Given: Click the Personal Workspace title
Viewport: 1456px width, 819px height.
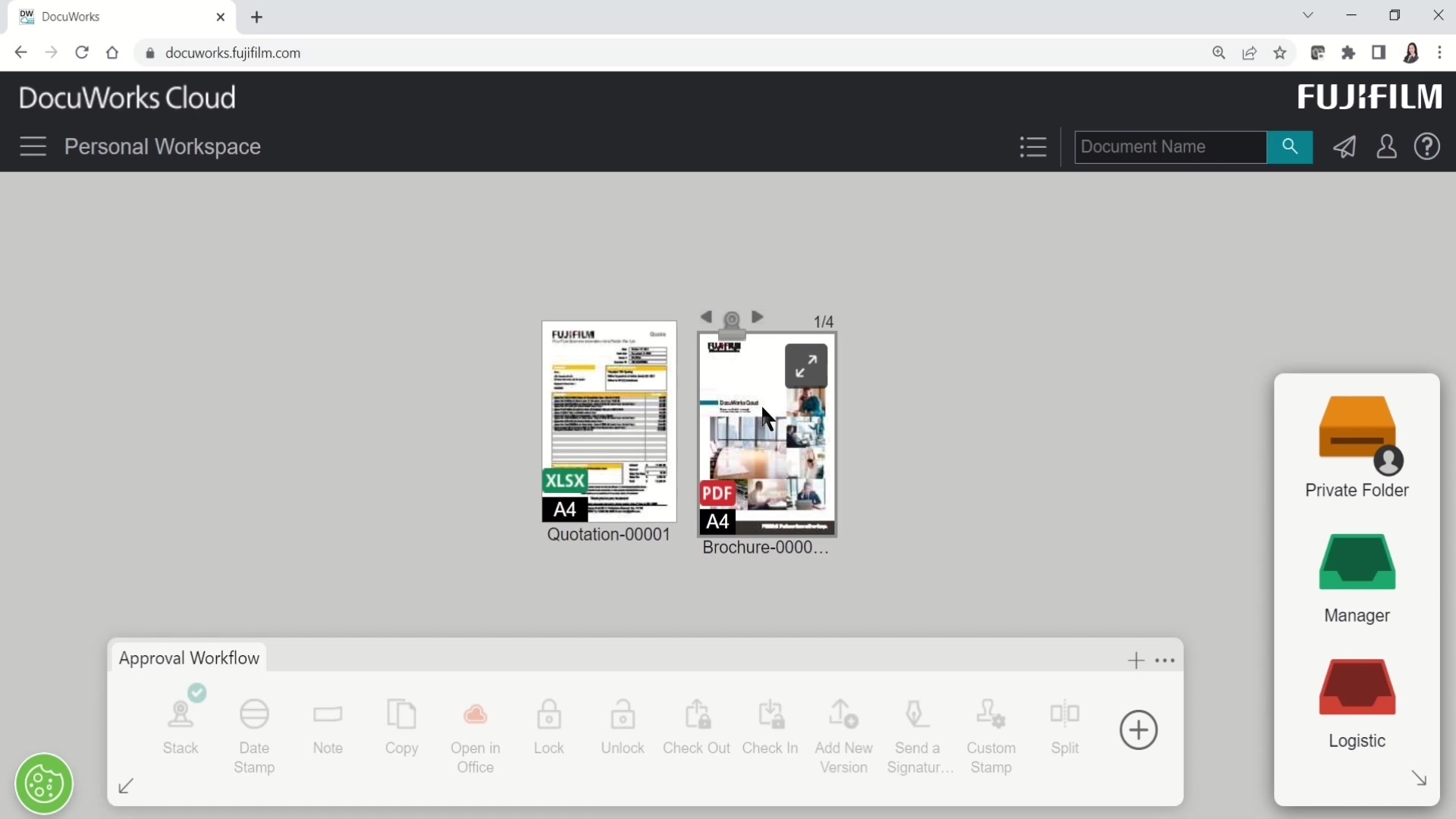Looking at the screenshot, I should 162,146.
